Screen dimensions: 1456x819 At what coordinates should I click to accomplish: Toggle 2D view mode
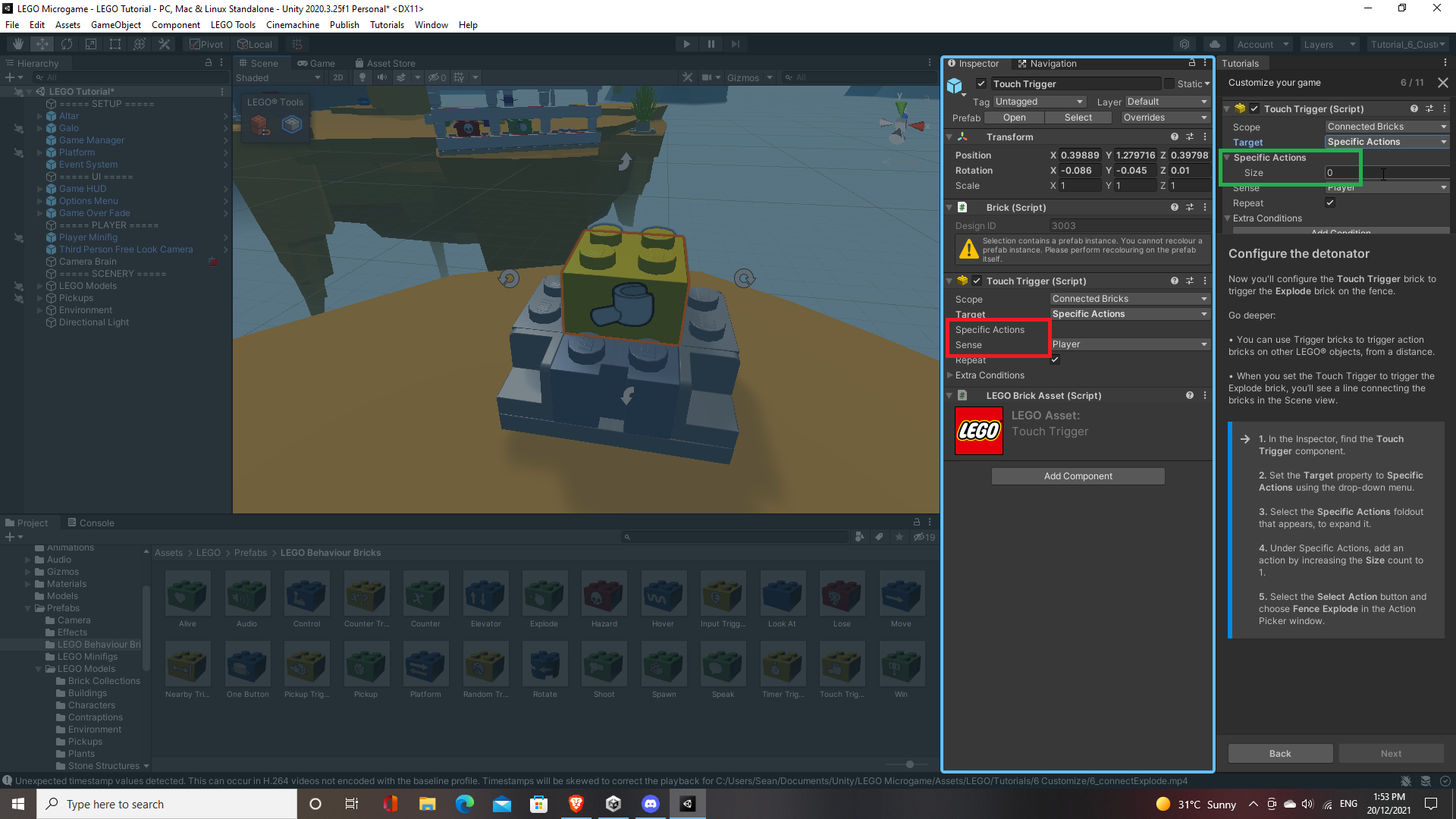pos(338,77)
